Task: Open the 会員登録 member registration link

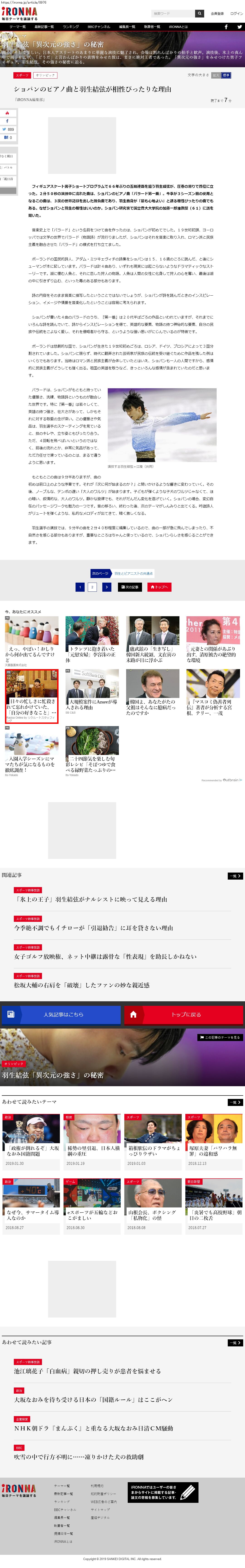Action: tap(217, 13)
